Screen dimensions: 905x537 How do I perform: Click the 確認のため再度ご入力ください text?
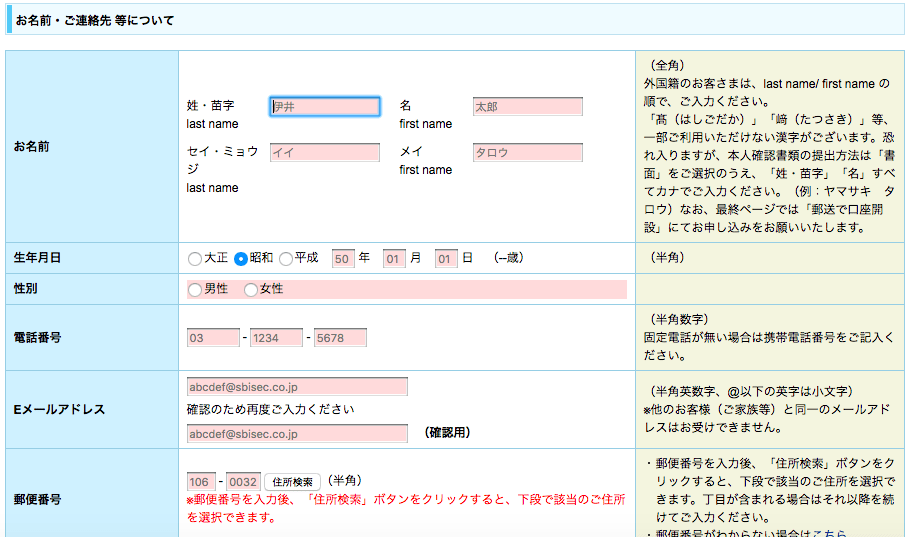coord(271,409)
